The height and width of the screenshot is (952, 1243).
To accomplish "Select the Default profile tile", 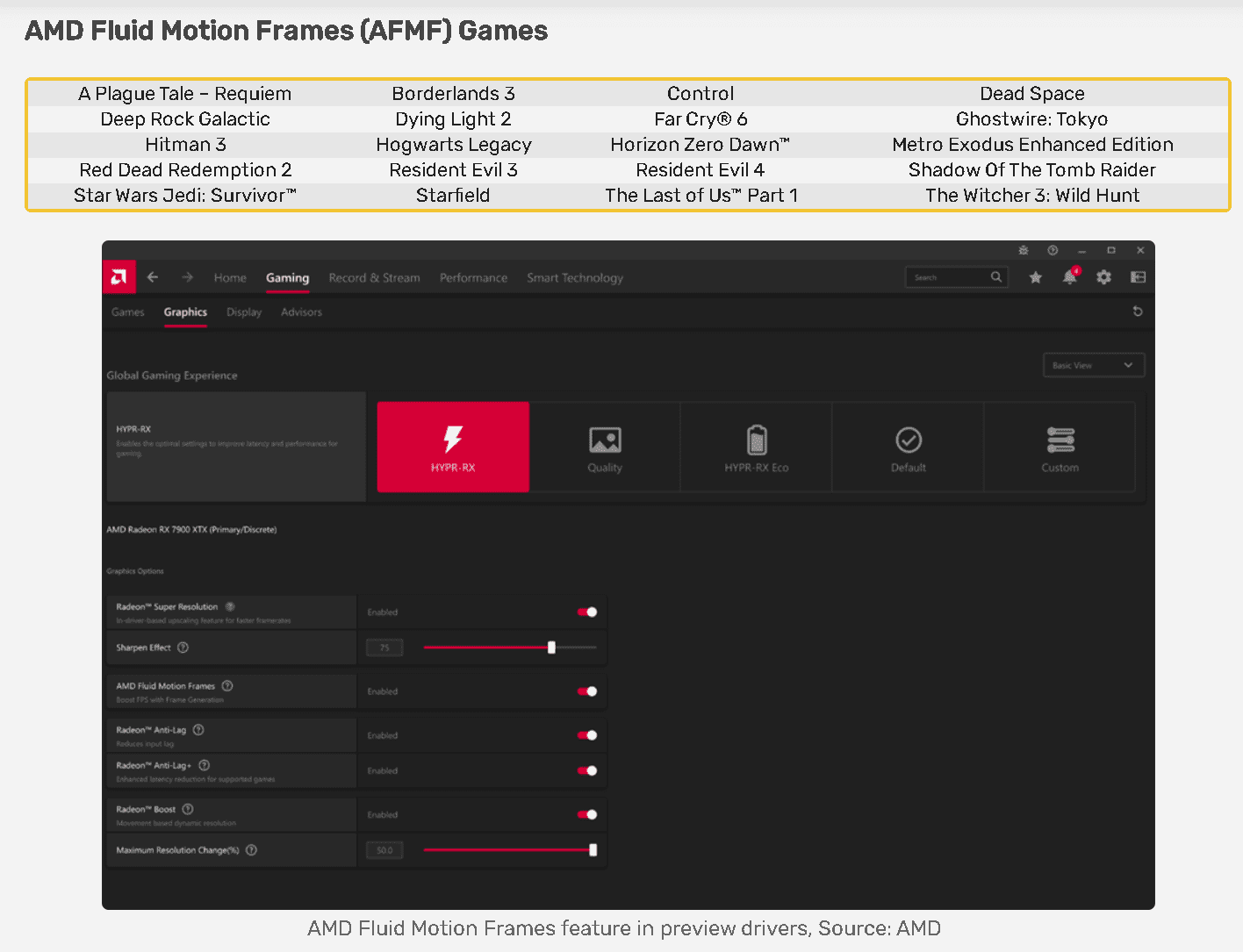I will (909, 447).
